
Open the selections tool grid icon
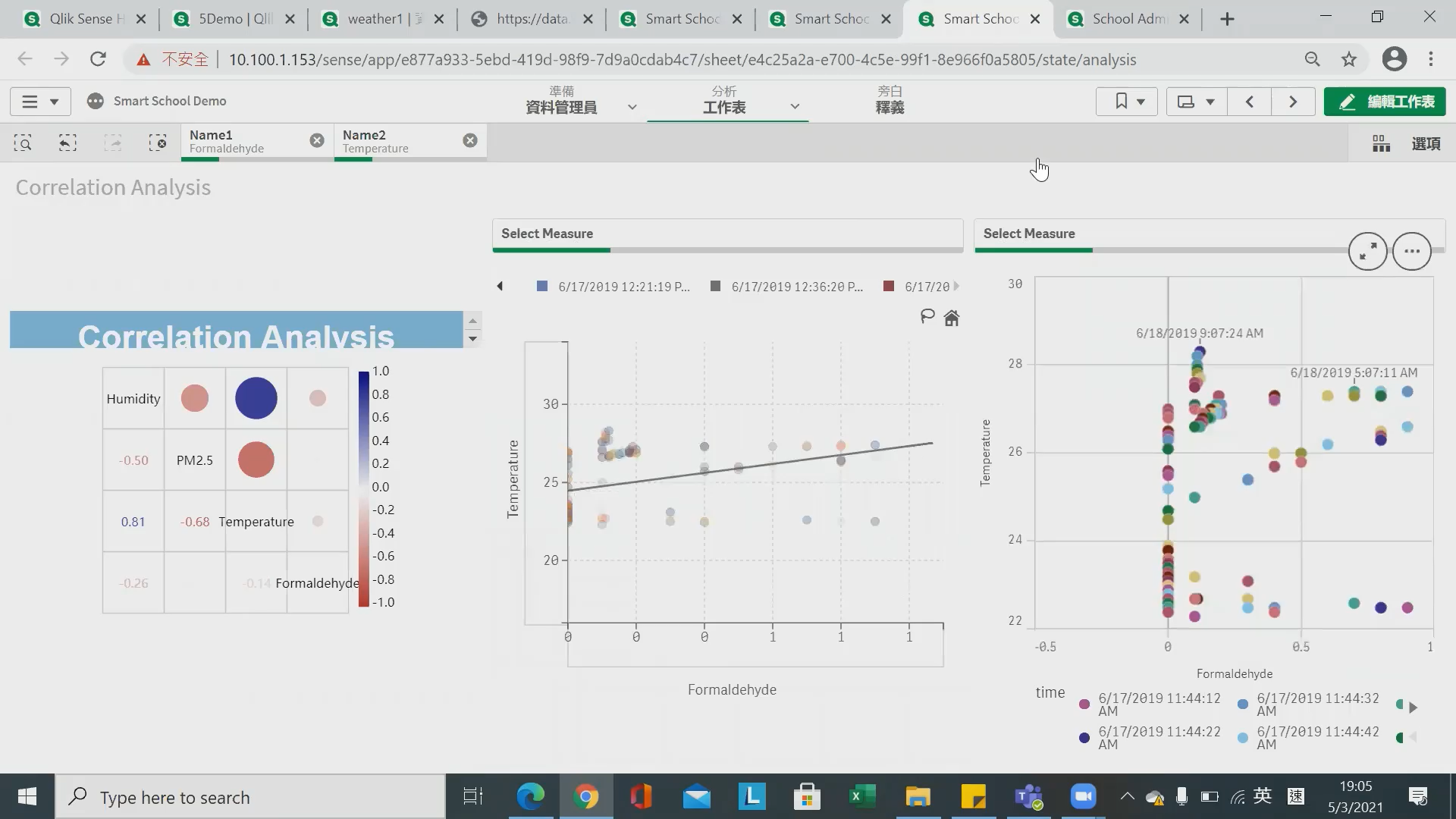(x=1381, y=143)
